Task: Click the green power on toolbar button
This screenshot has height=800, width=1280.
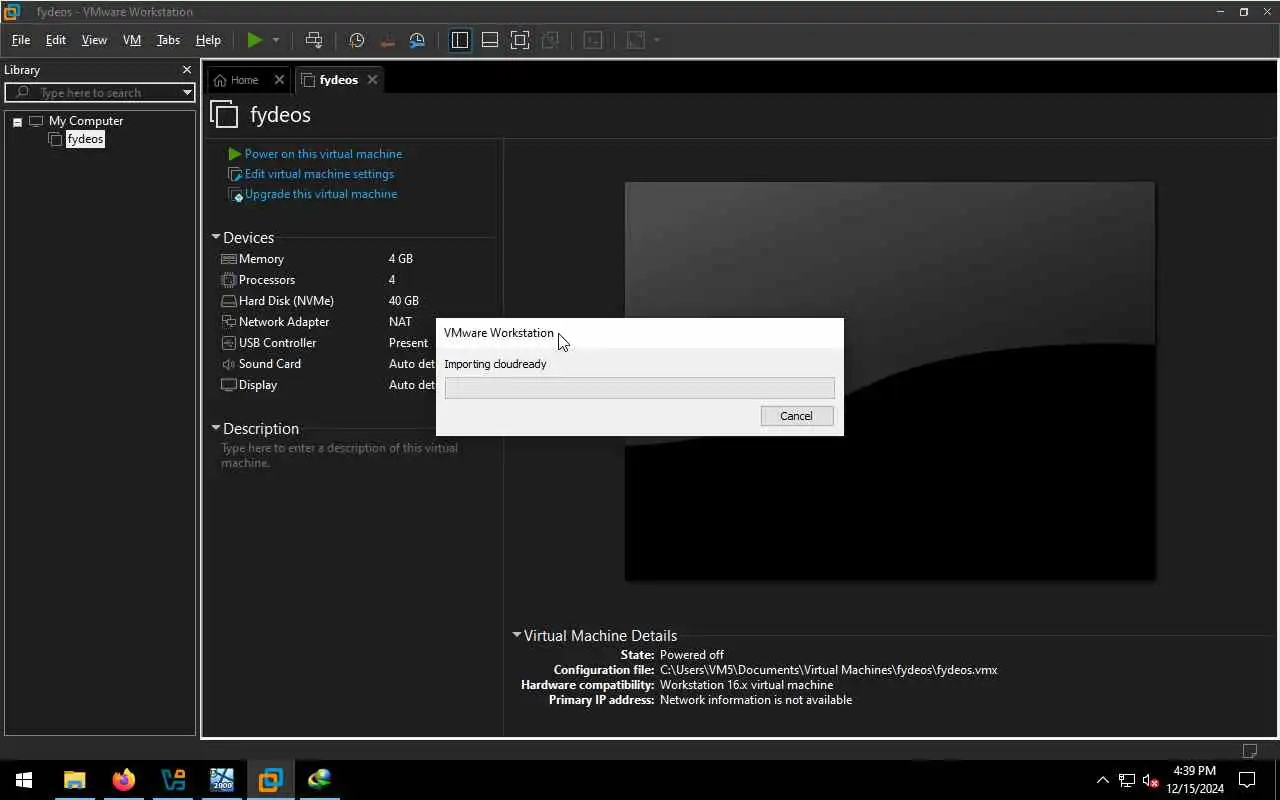Action: click(255, 40)
